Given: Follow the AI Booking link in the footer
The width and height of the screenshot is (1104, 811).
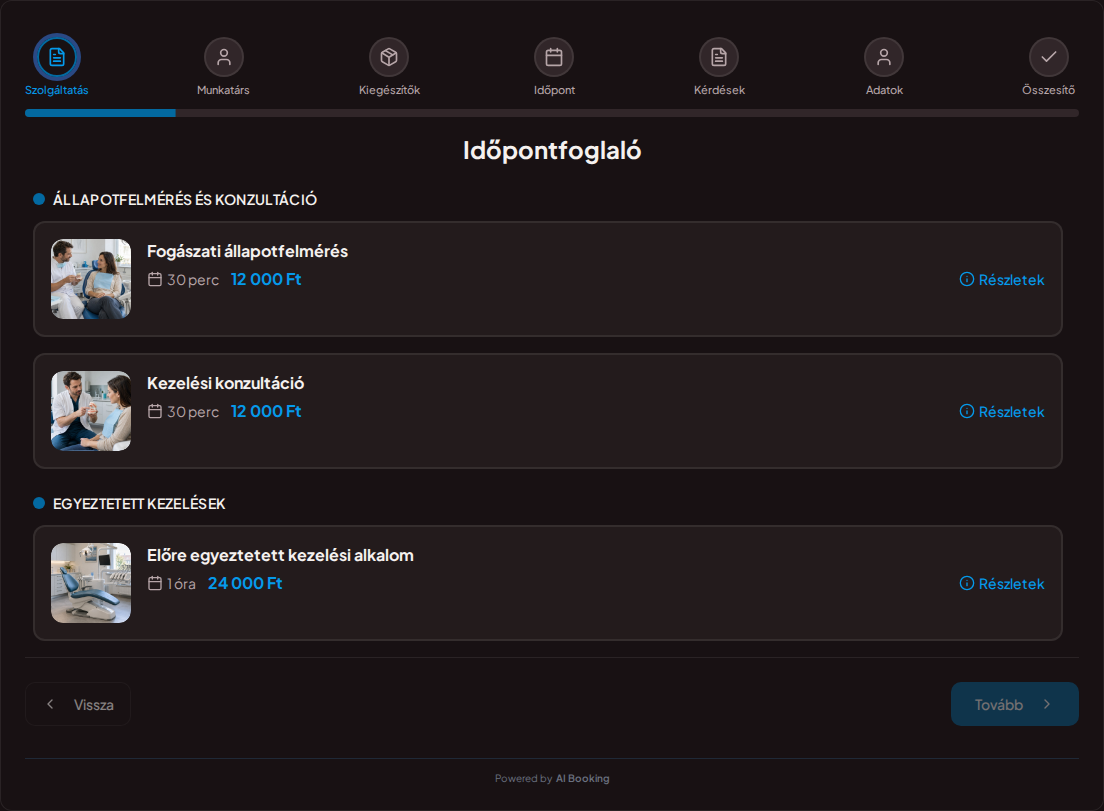Looking at the screenshot, I should [x=582, y=779].
